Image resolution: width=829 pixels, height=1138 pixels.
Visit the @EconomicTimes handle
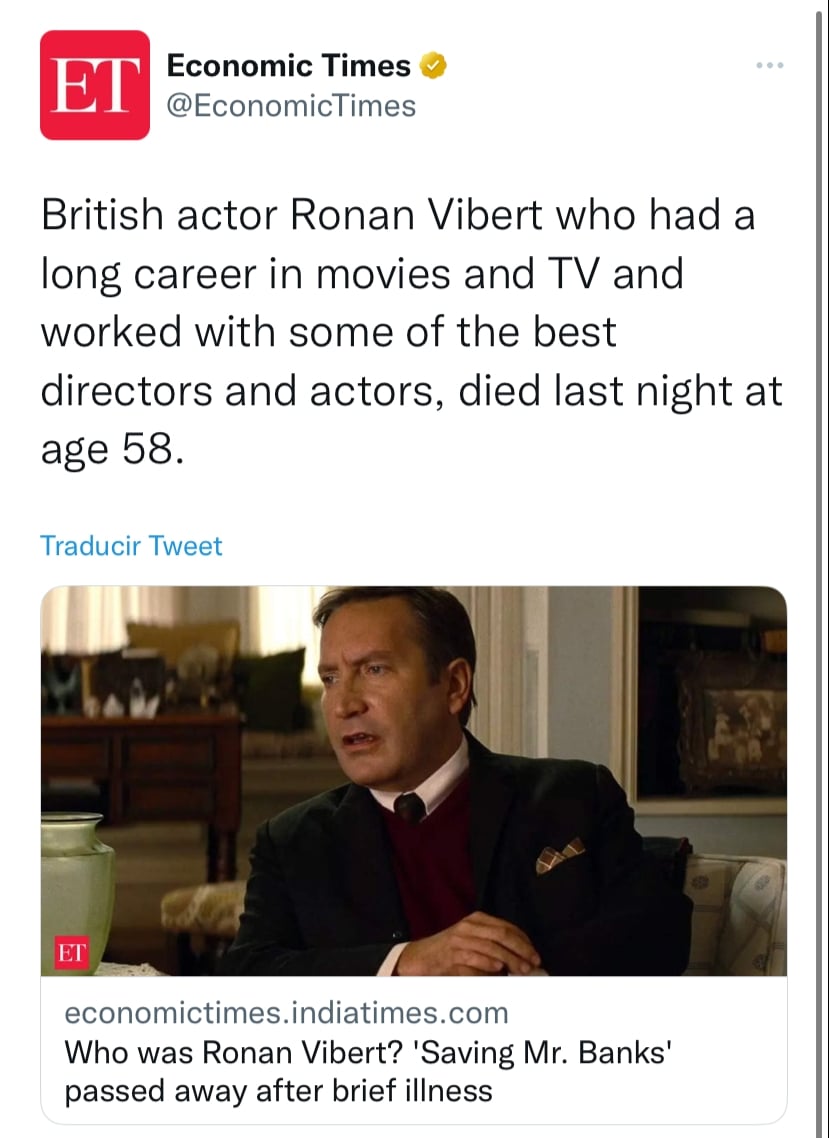[x=291, y=106]
